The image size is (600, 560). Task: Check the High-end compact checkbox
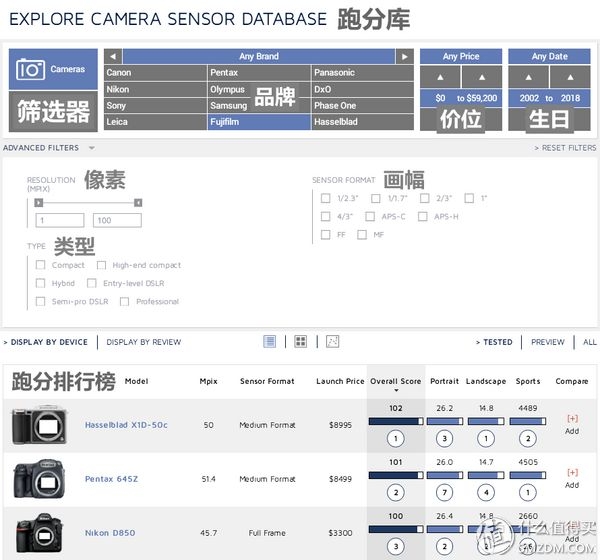point(101,265)
